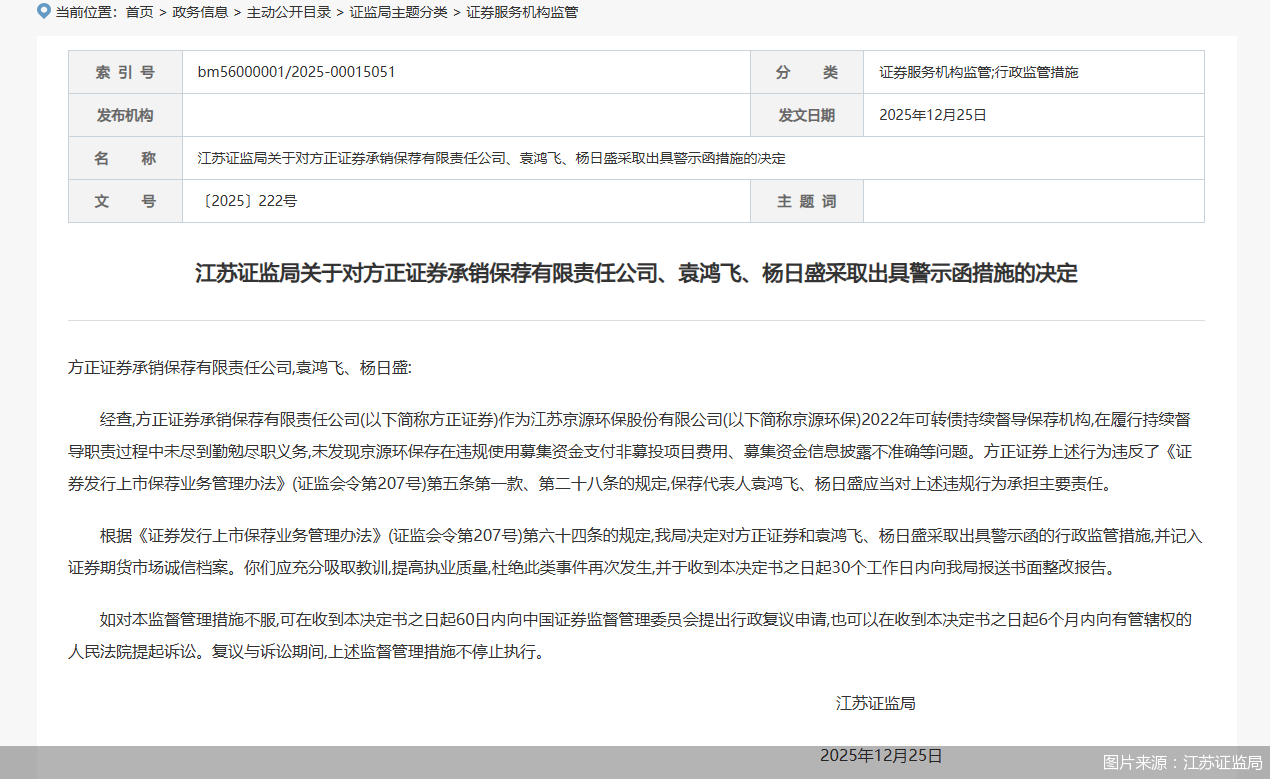This screenshot has width=1270, height=779.
Task: Click the 名称 label cell
Action: [125, 157]
